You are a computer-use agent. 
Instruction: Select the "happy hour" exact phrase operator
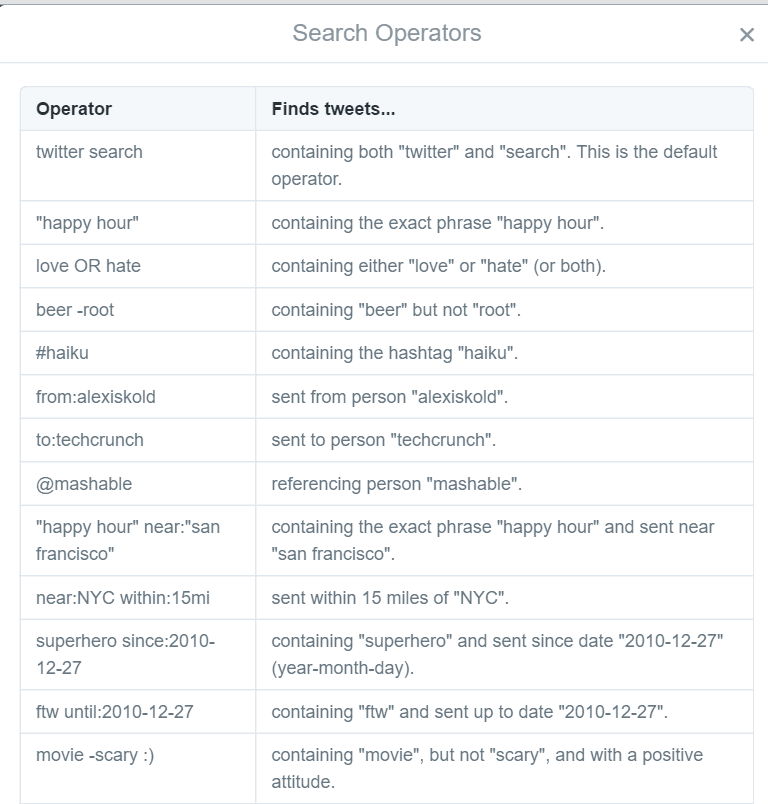87,223
